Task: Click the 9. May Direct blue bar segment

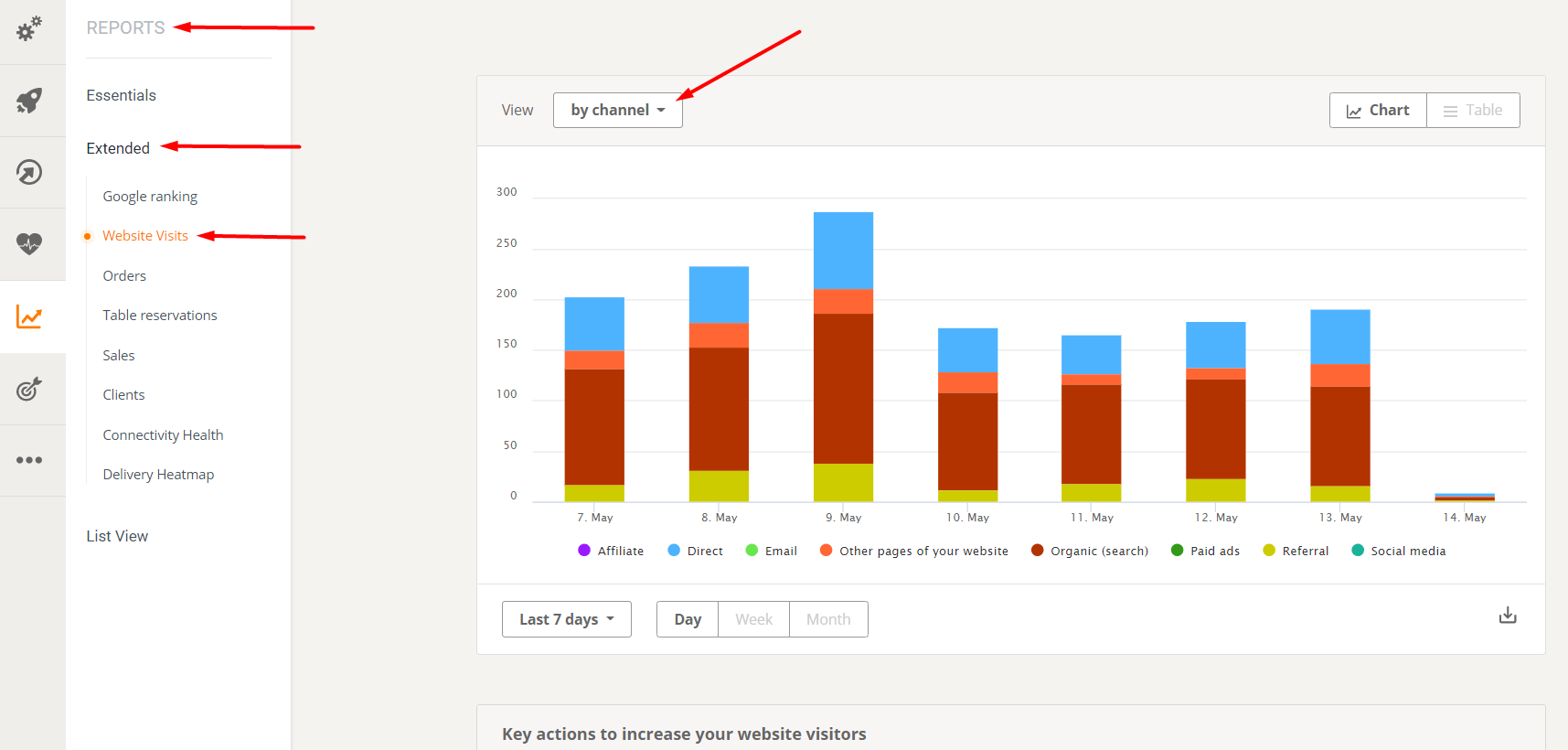Action: click(x=843, y=251)
